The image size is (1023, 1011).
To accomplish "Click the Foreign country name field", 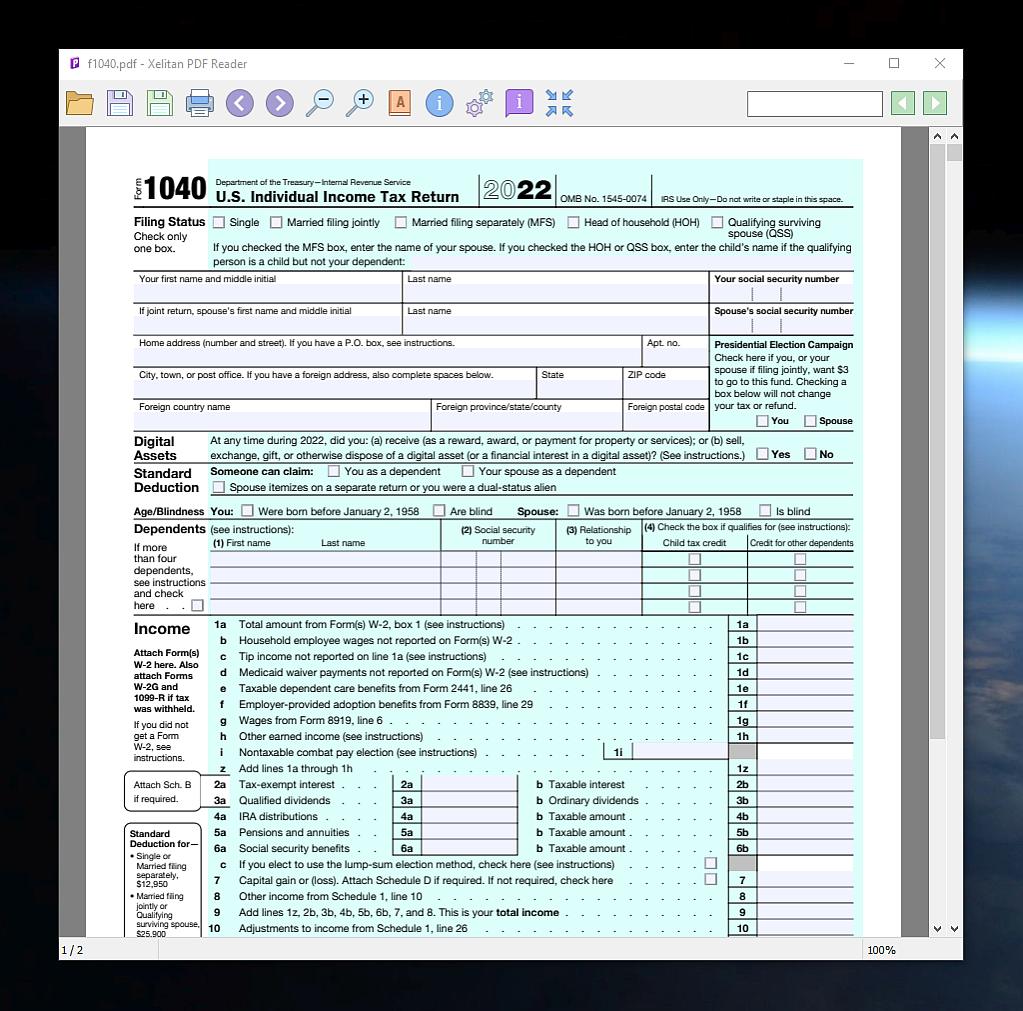I will click(282, 421).
